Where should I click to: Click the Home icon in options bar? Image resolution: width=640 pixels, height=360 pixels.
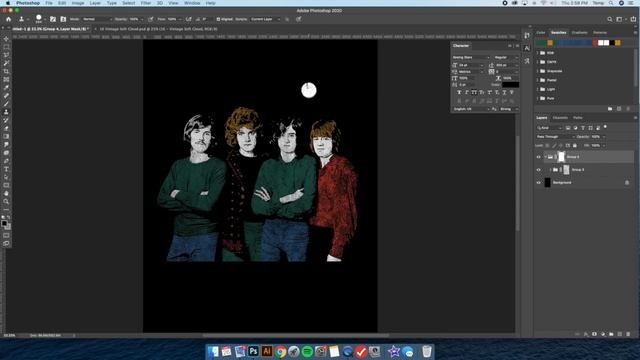[x=9, y=19]
